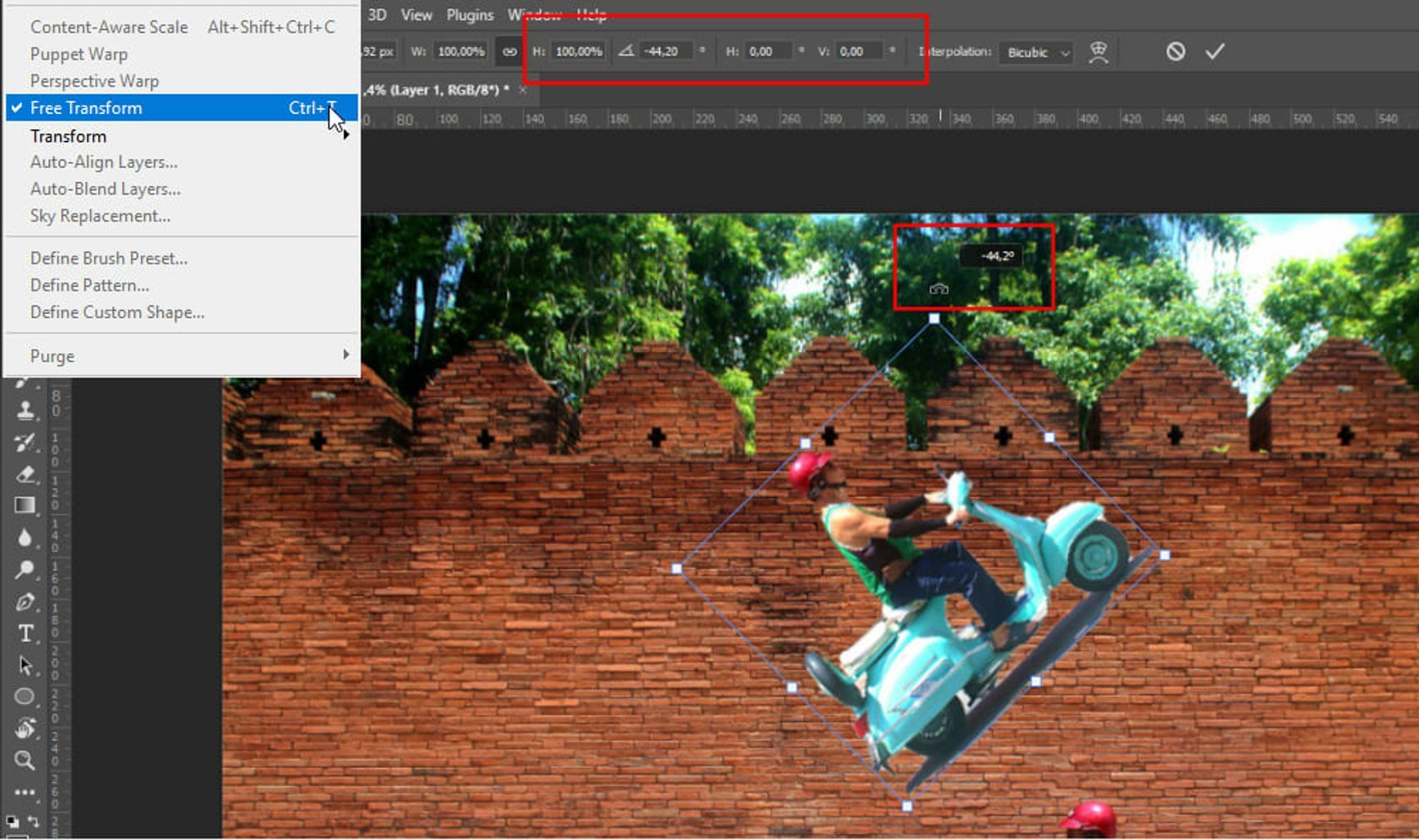Select the Horizontal Type tool
The image size is (1419, 840).
[x=25, y=634]
